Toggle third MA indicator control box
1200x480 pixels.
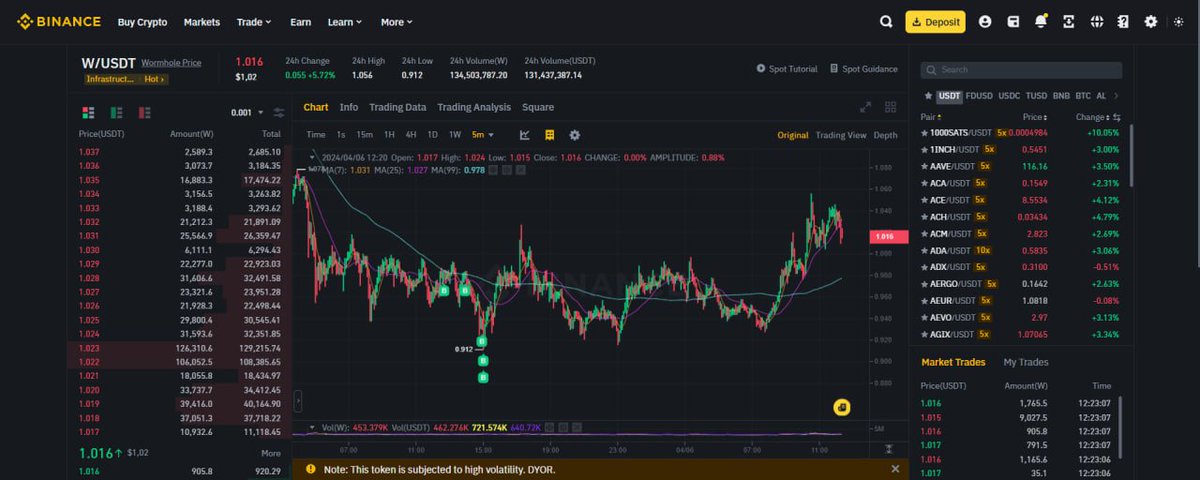pyautogui.click(x=521, y=170)
